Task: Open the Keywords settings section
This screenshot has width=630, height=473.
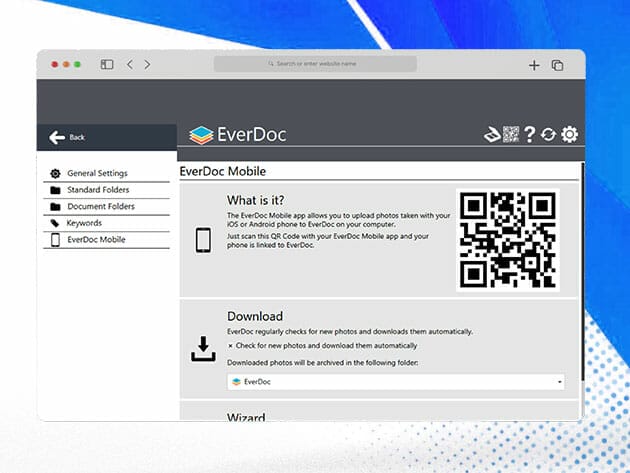Action: 84,223
